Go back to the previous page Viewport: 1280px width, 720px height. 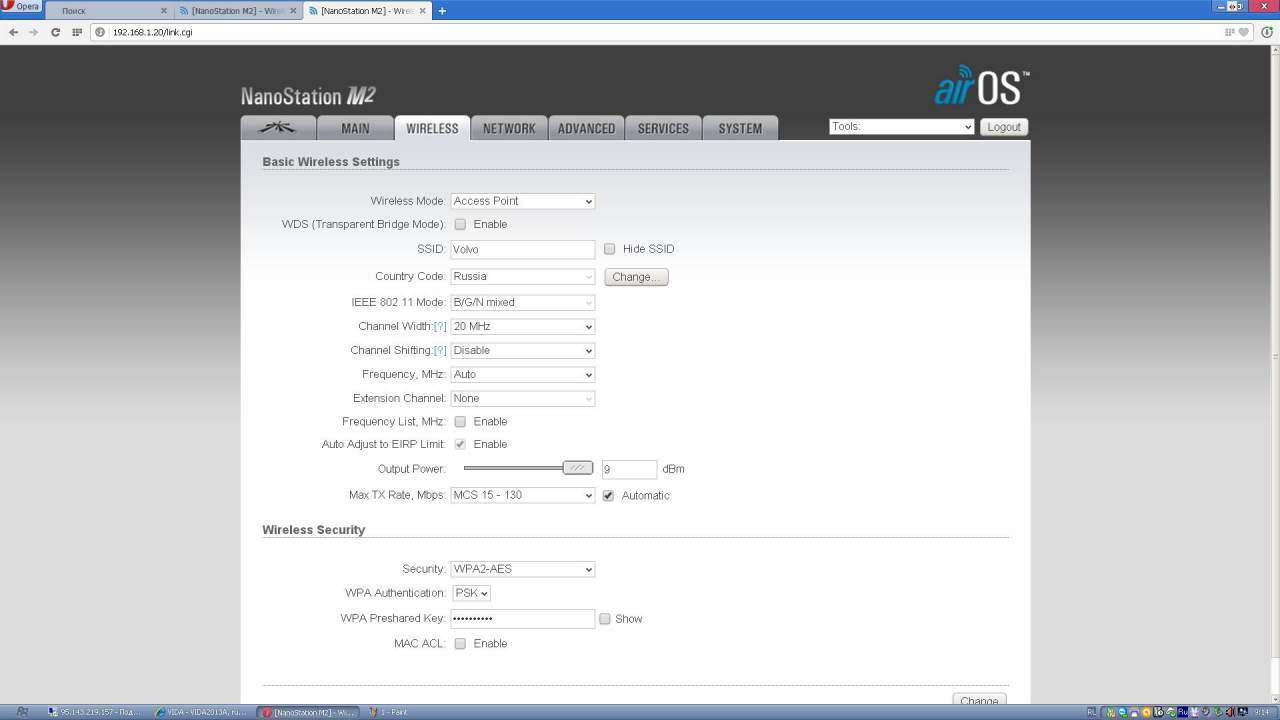tap(13, 32)
